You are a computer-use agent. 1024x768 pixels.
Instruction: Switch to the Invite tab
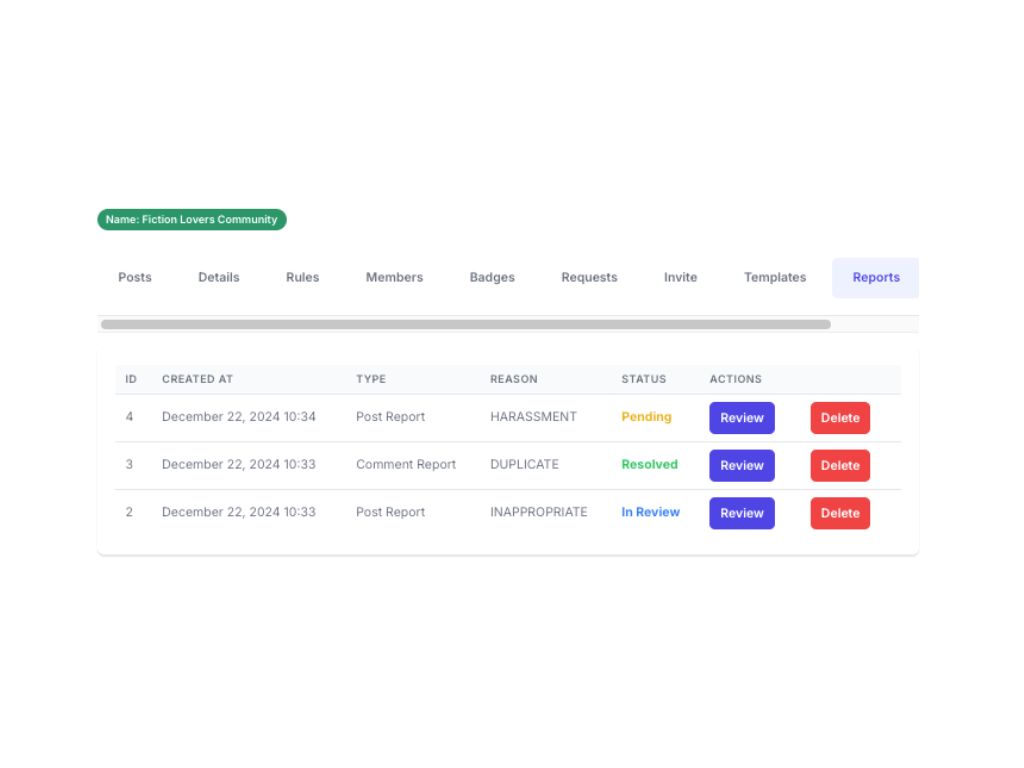(x=680, y=277)
